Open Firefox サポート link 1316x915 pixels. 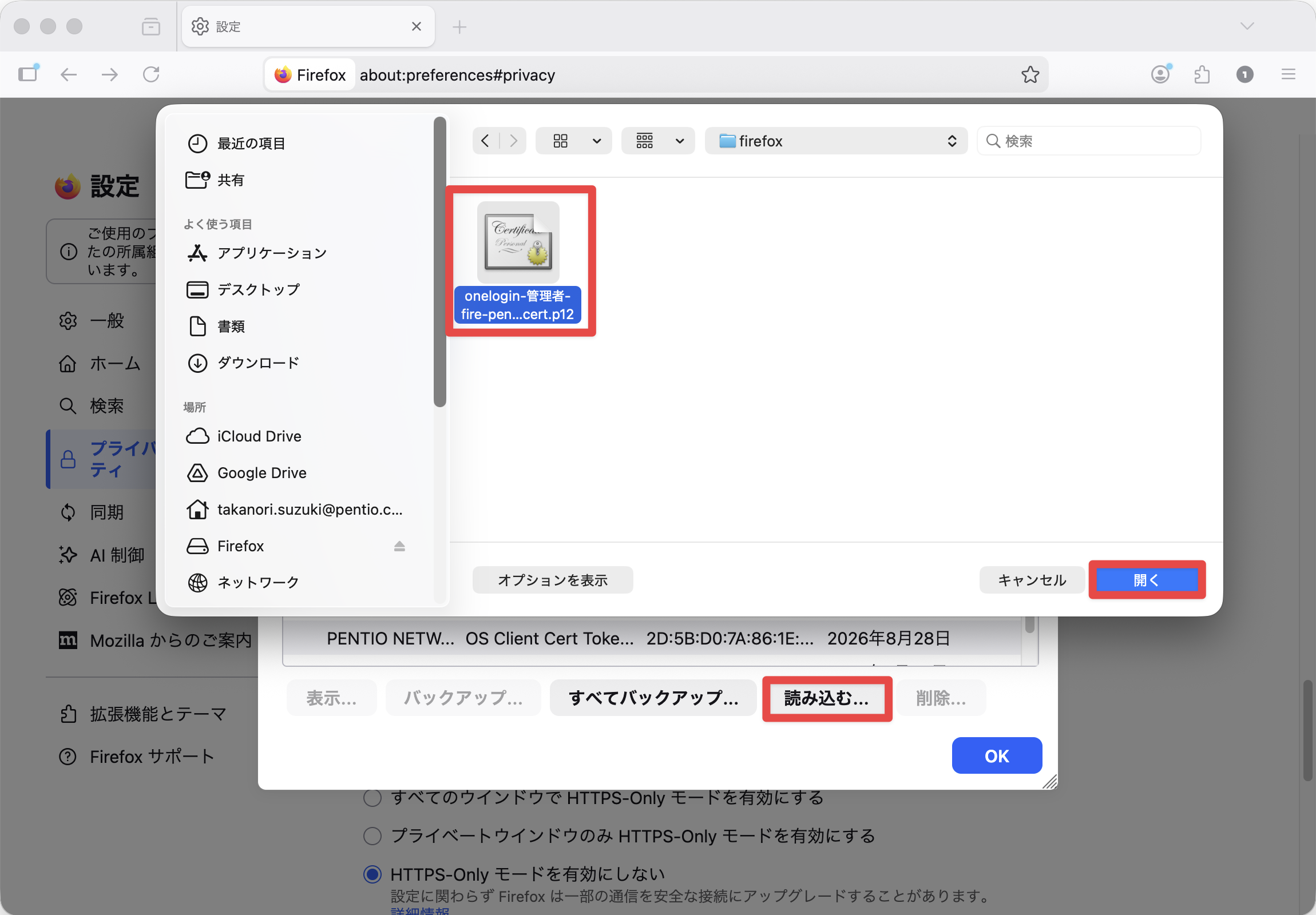click(136, 757)
